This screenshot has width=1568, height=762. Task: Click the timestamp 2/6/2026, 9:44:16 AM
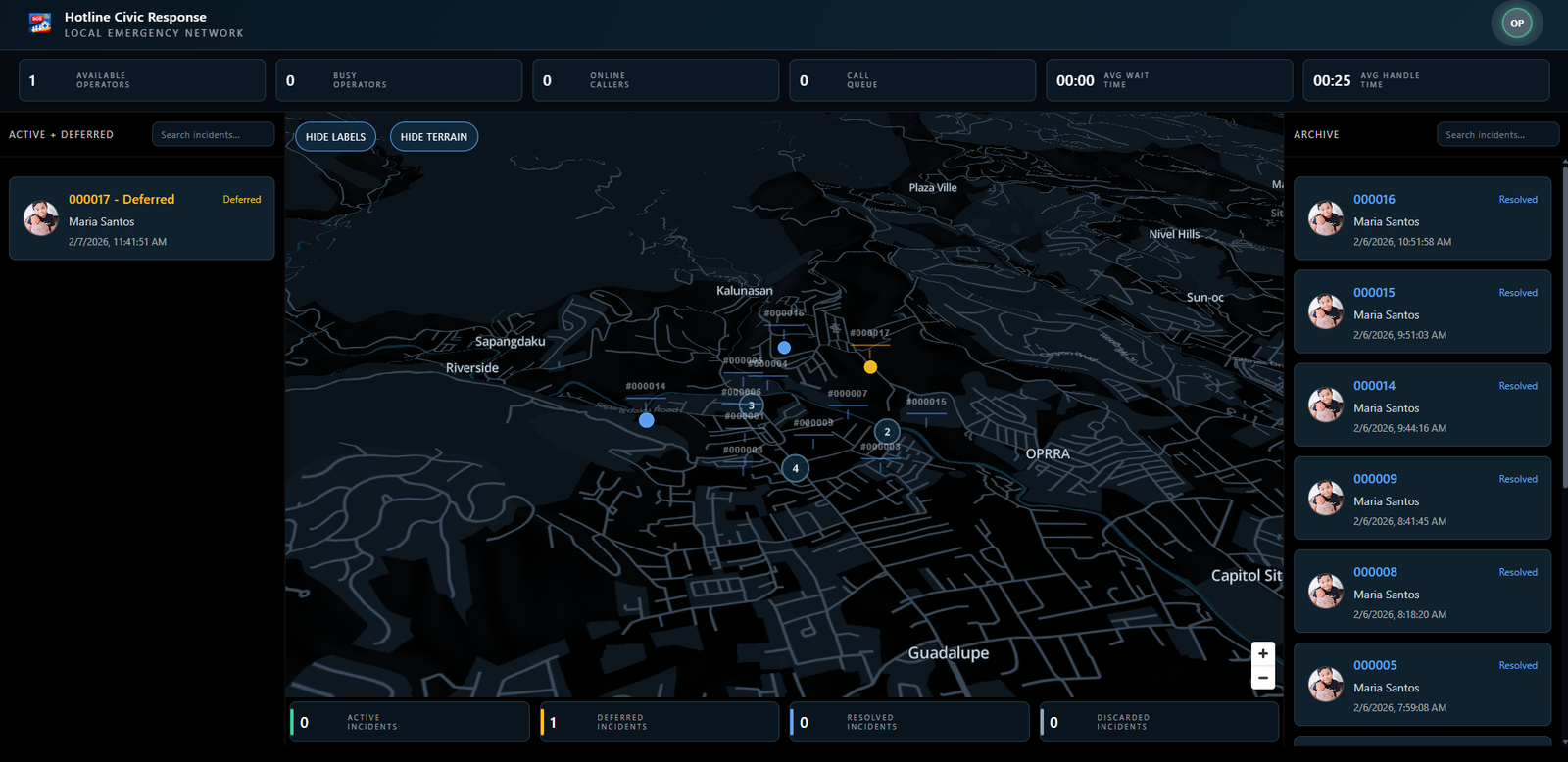point(1399,428)
